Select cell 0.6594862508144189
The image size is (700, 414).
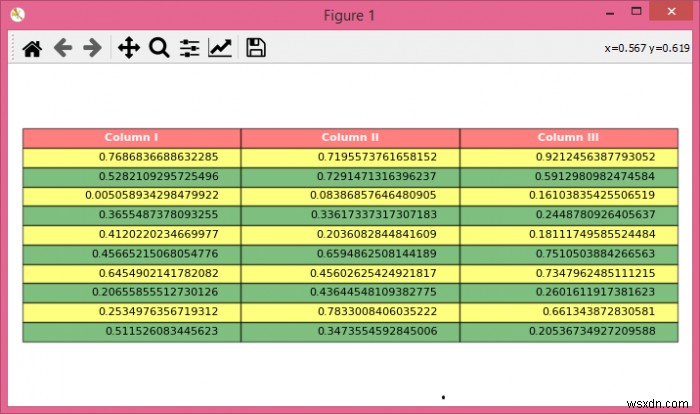pos(350,255)
